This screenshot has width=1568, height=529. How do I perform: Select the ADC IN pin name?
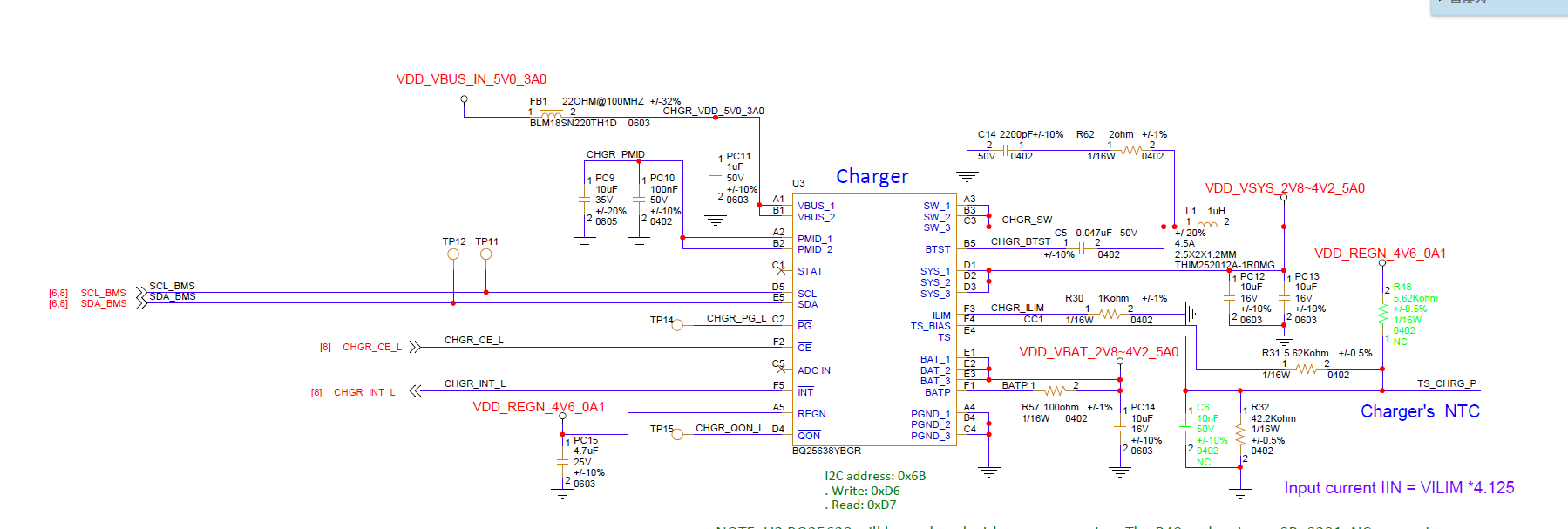click(x=814, y=370)
